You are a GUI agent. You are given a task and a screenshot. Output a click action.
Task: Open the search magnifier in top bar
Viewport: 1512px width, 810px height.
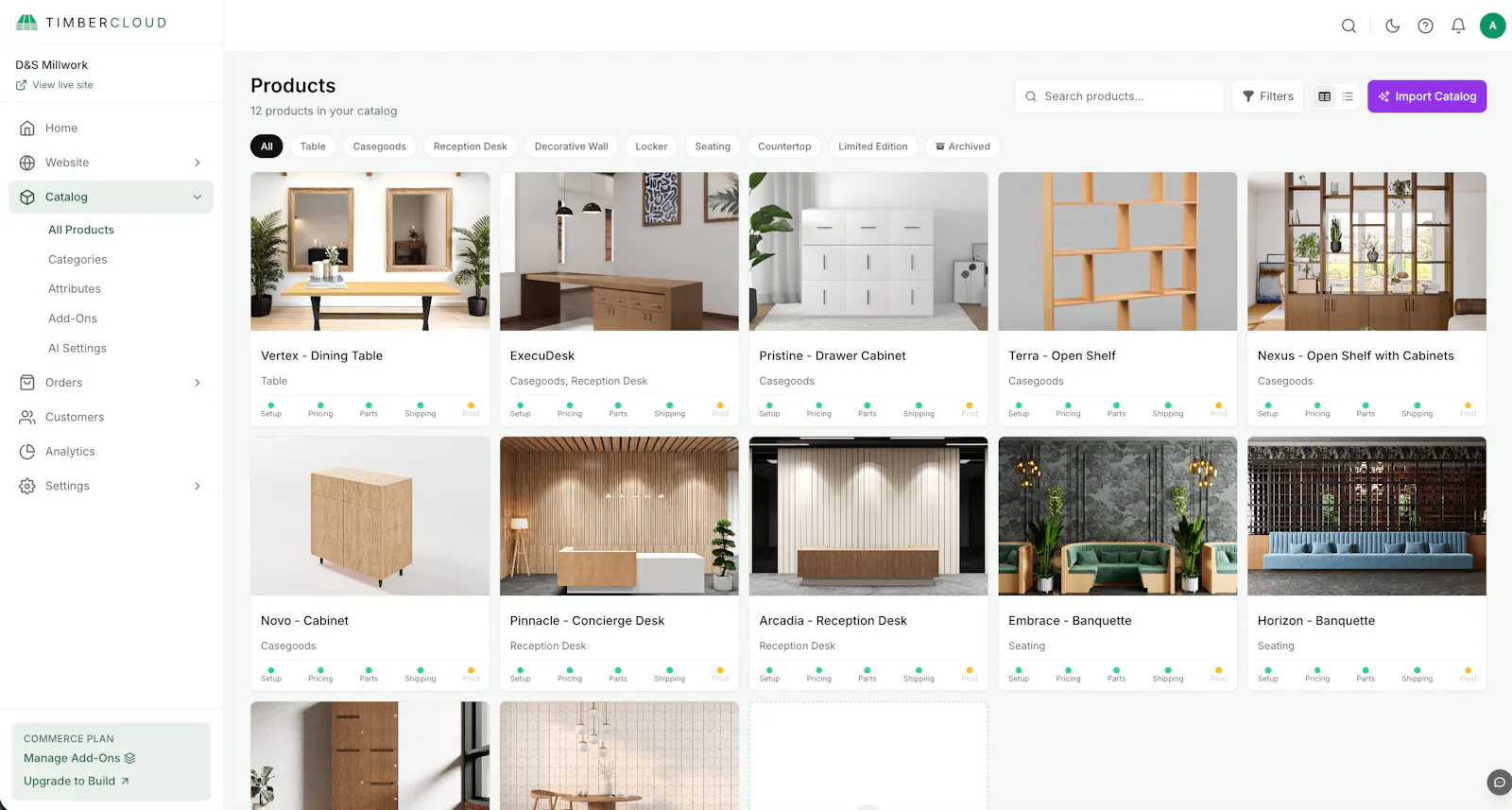click(1349, 26)
